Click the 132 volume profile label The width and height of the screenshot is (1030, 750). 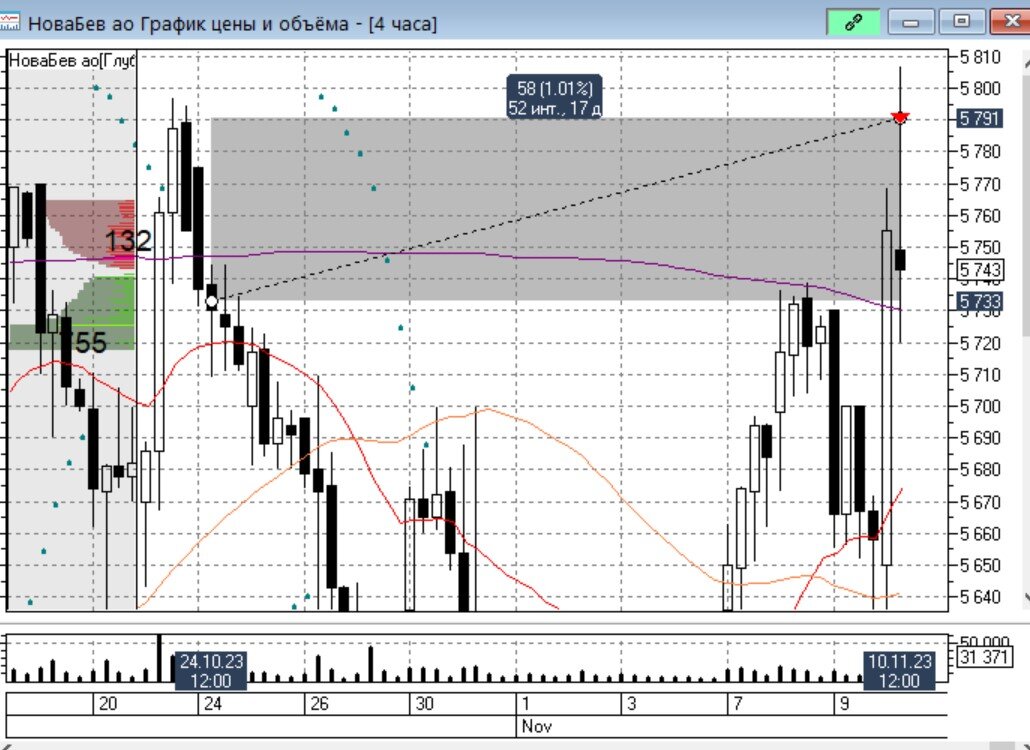(128, 240)
